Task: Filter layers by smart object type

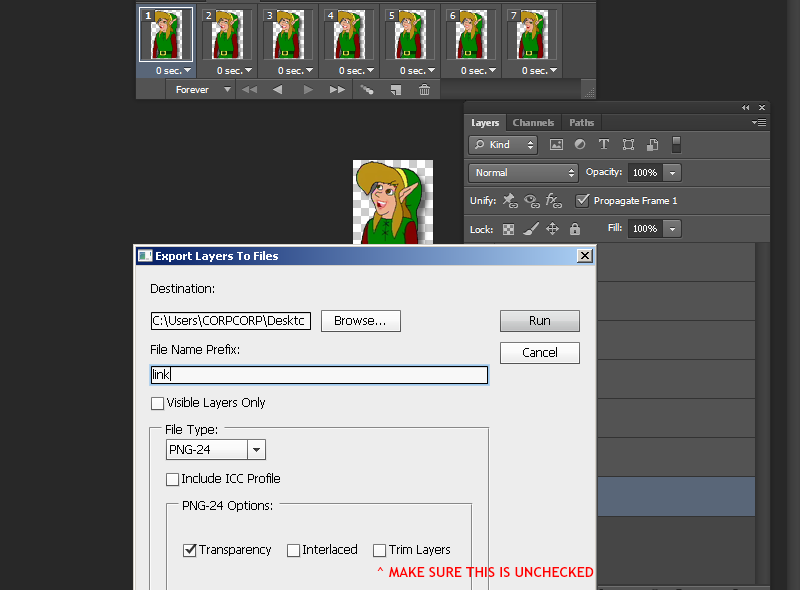Action: 653,144
